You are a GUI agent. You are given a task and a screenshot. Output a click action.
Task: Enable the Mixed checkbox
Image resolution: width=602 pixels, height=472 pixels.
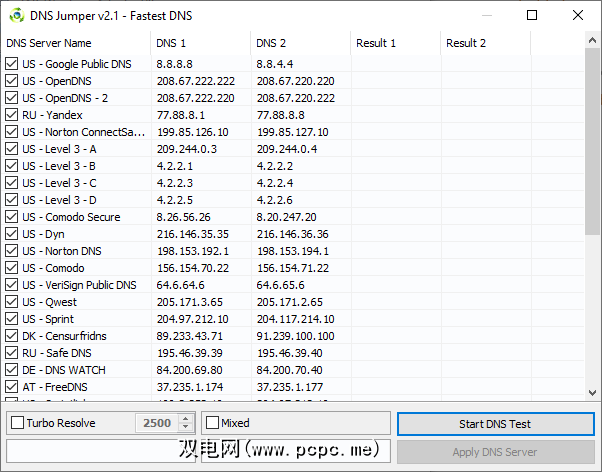click(x=212, y=423)
